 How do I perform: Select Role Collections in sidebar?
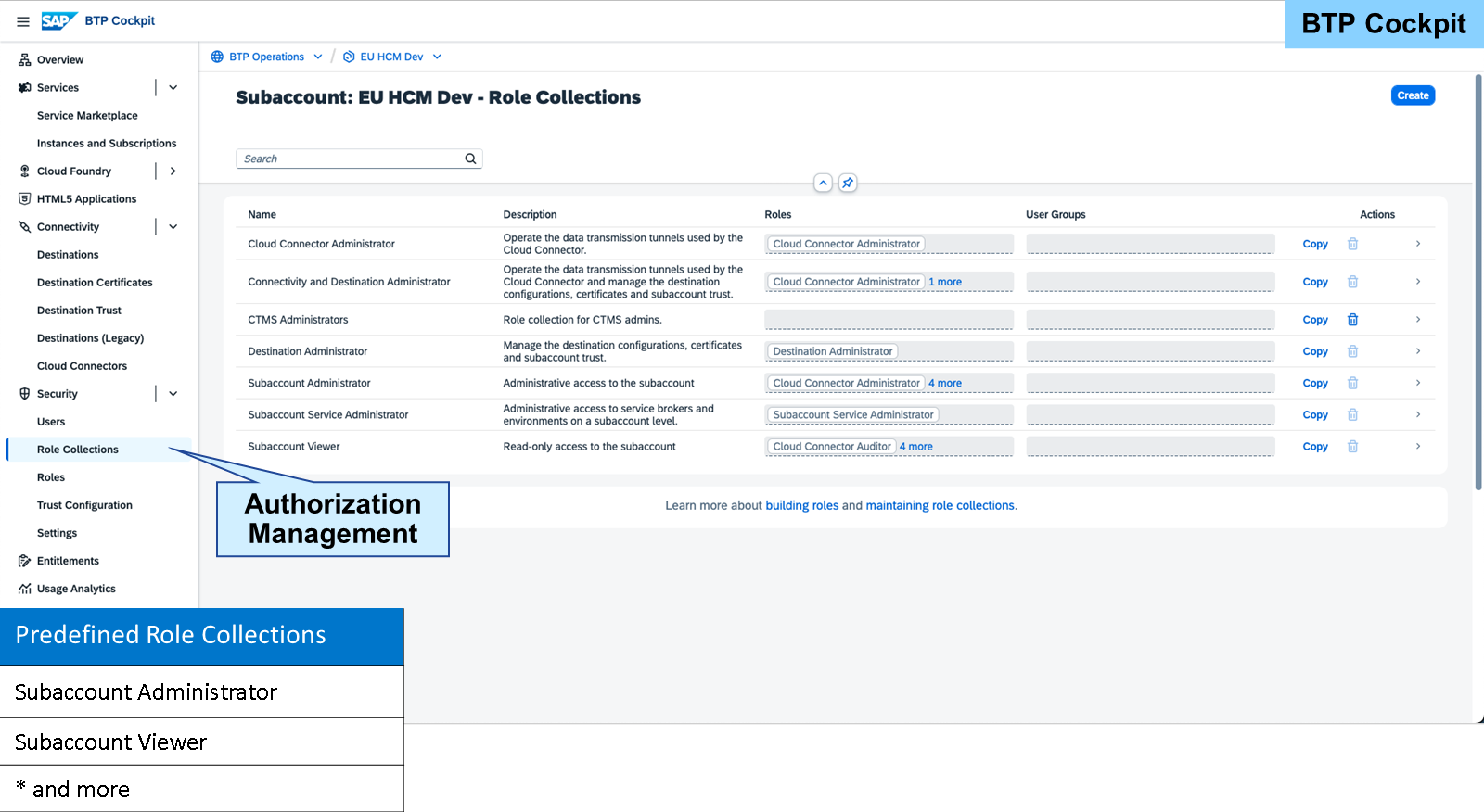[x=78, y=450]
